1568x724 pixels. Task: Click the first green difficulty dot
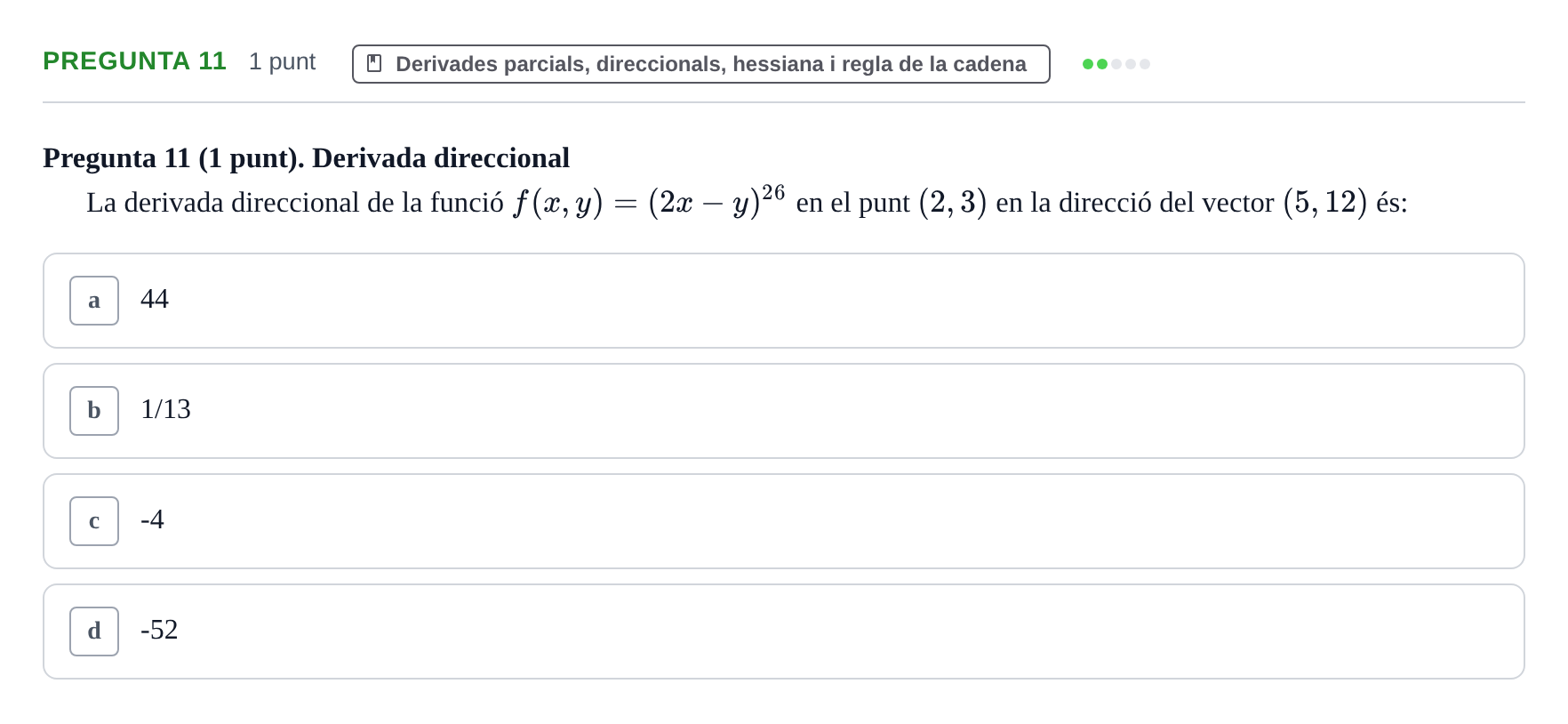(x=1088, y=64)
